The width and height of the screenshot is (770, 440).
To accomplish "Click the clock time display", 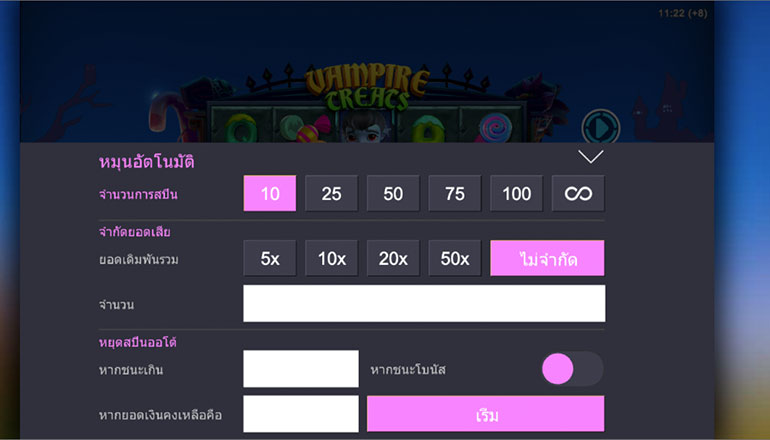I will [683, 14].
